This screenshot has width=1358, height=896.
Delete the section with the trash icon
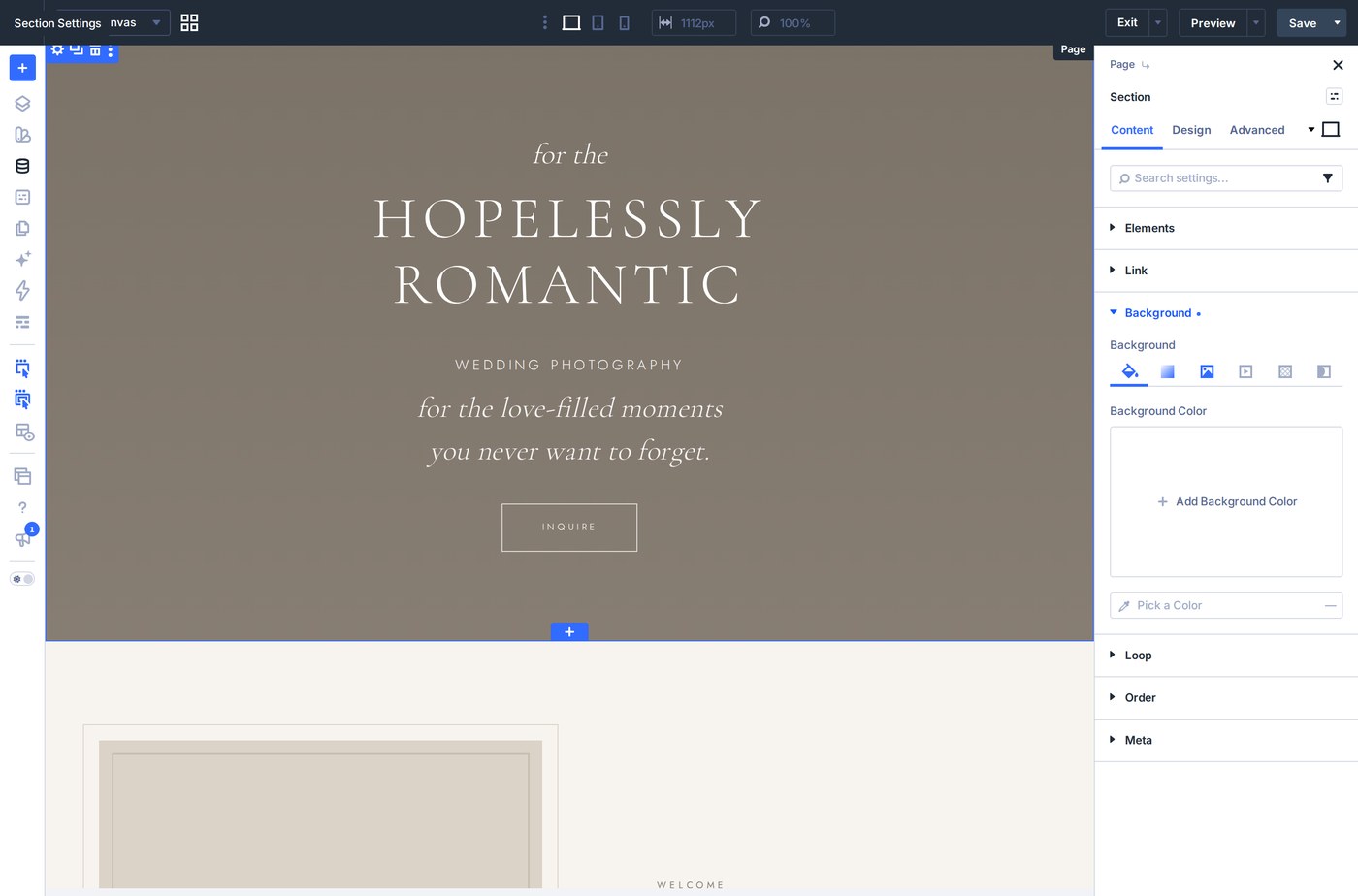pyautogui.click(x=95, y=50)
